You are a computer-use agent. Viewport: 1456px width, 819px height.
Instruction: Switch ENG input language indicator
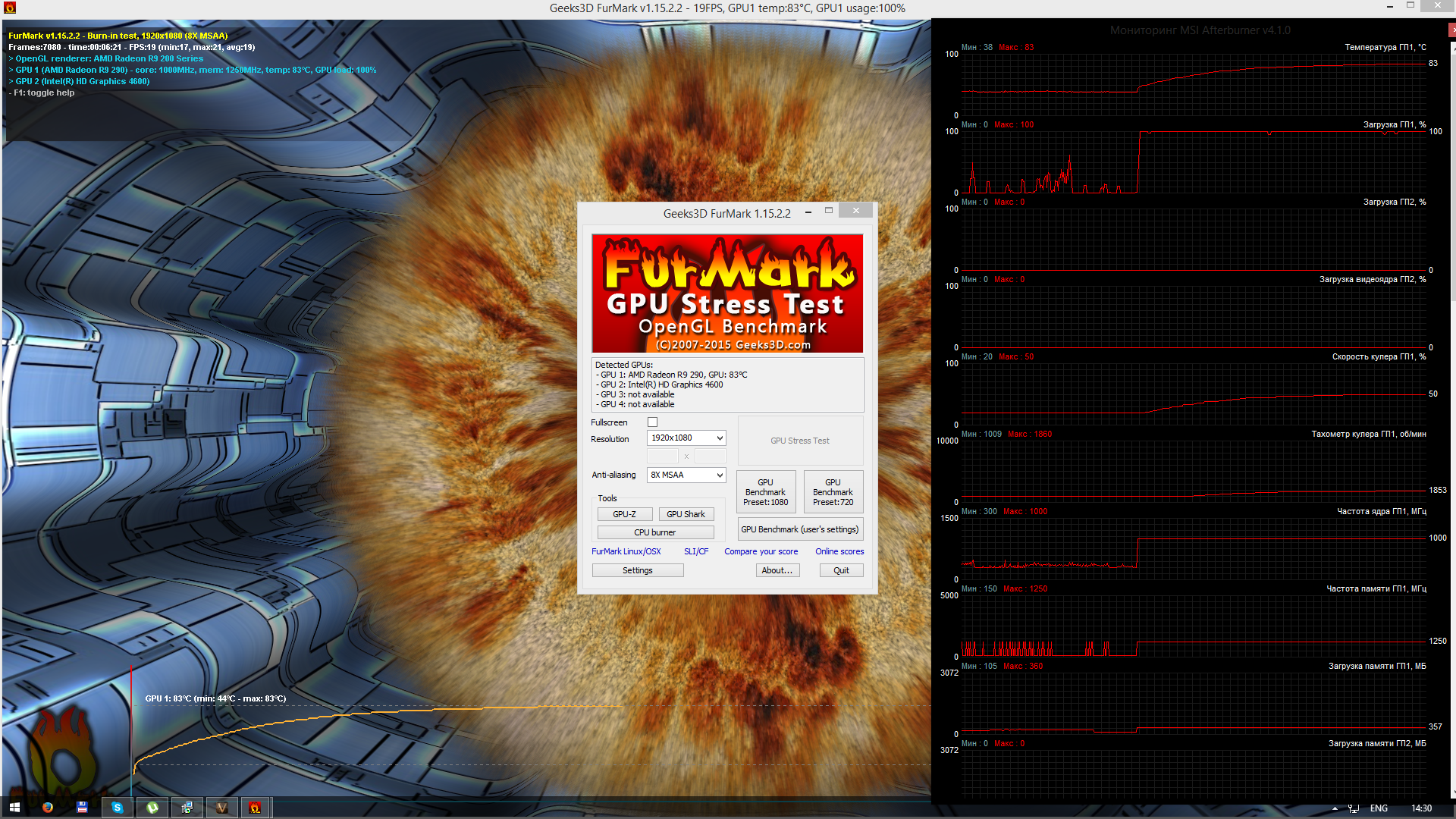[x=1379, y=808]
